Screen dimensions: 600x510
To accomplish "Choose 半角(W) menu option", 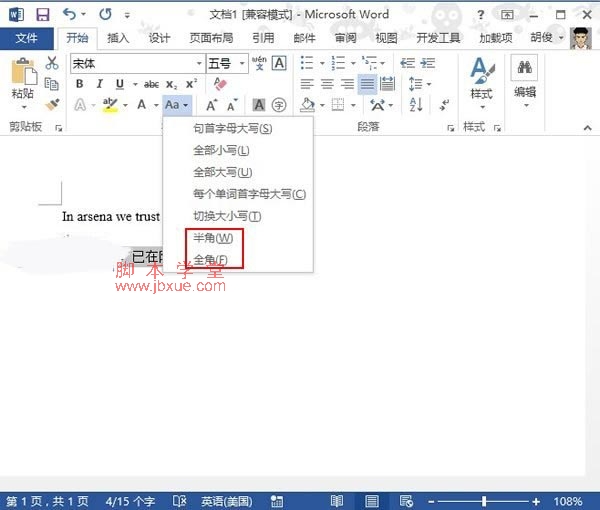I will pos(213,238).
